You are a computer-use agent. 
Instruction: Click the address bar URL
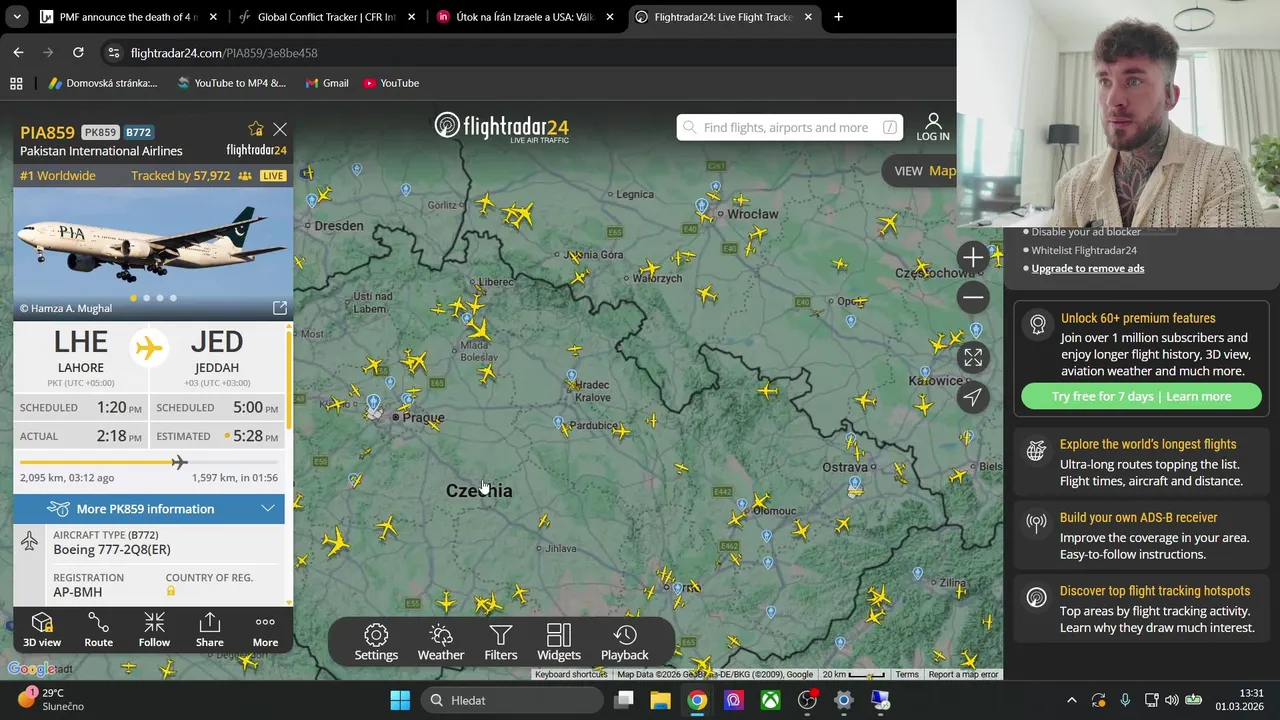point(224,53)
